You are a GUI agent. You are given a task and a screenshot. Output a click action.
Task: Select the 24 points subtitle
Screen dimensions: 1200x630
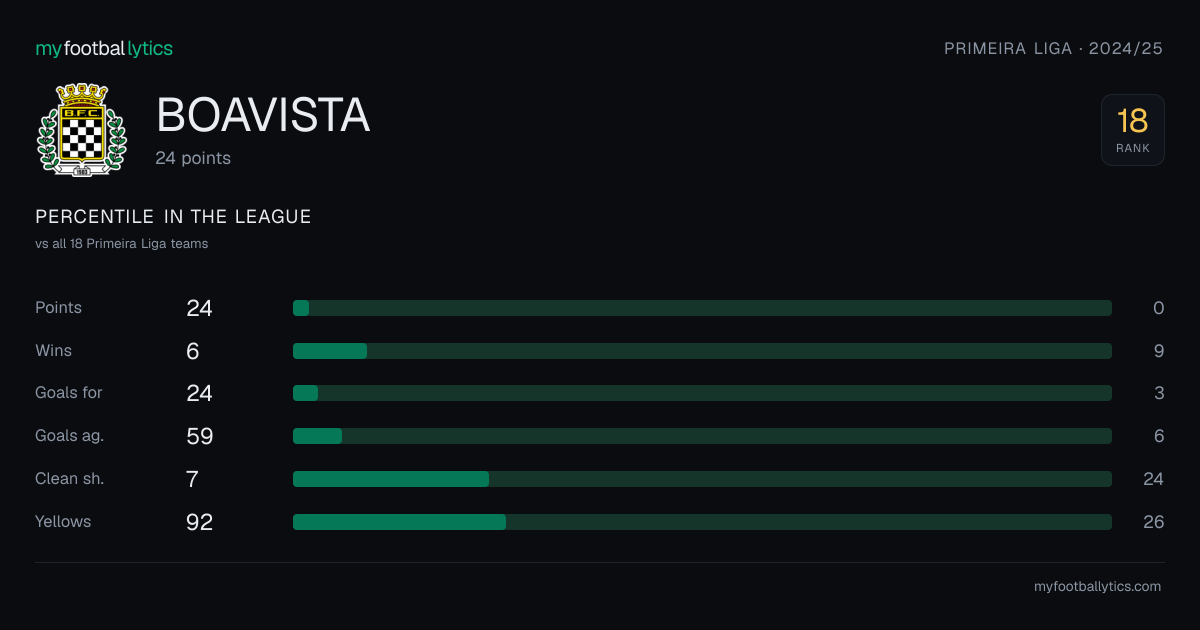click(193, 158)
